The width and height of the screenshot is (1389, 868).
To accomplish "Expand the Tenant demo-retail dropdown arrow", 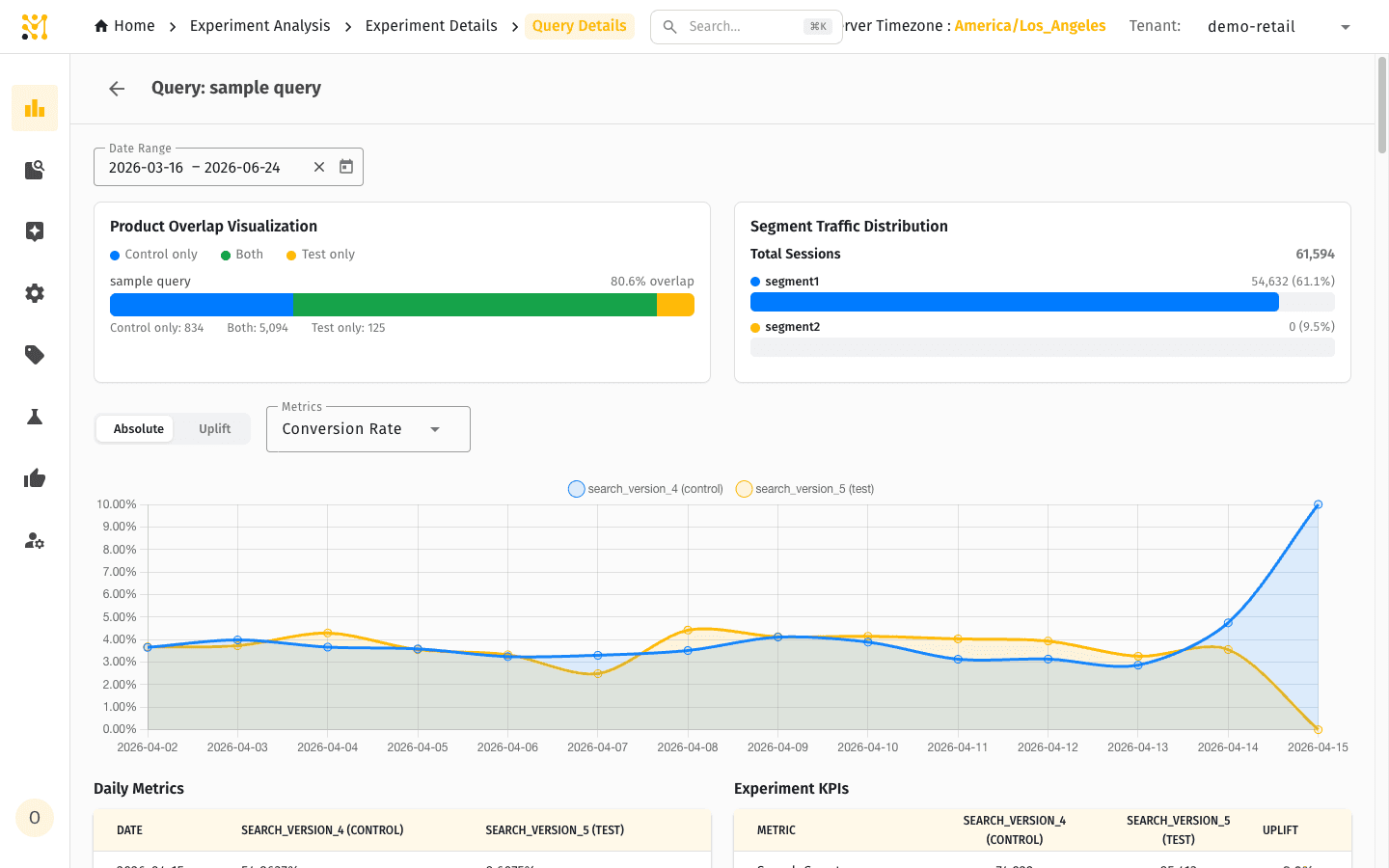I will click(1346, 27).
